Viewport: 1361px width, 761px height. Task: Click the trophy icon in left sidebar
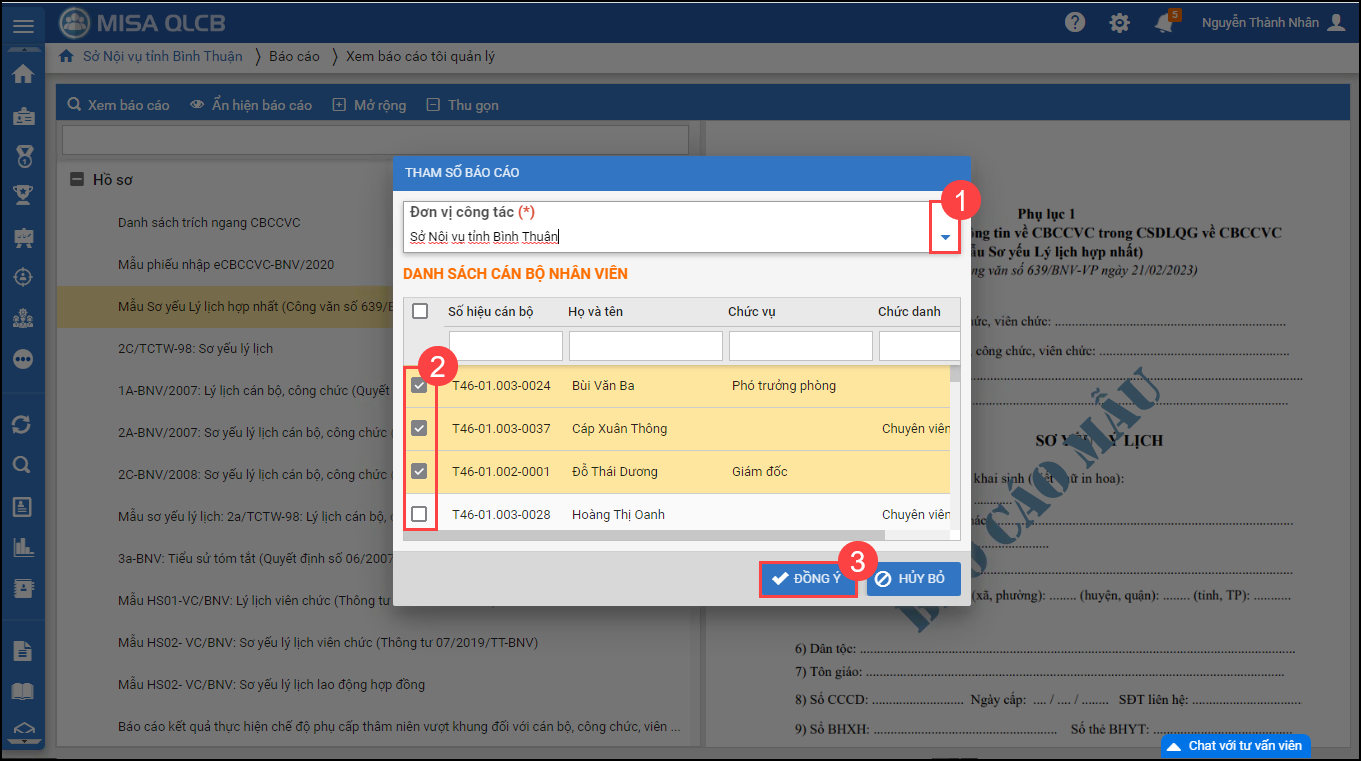pyautogui.click(x=22, y=194)
